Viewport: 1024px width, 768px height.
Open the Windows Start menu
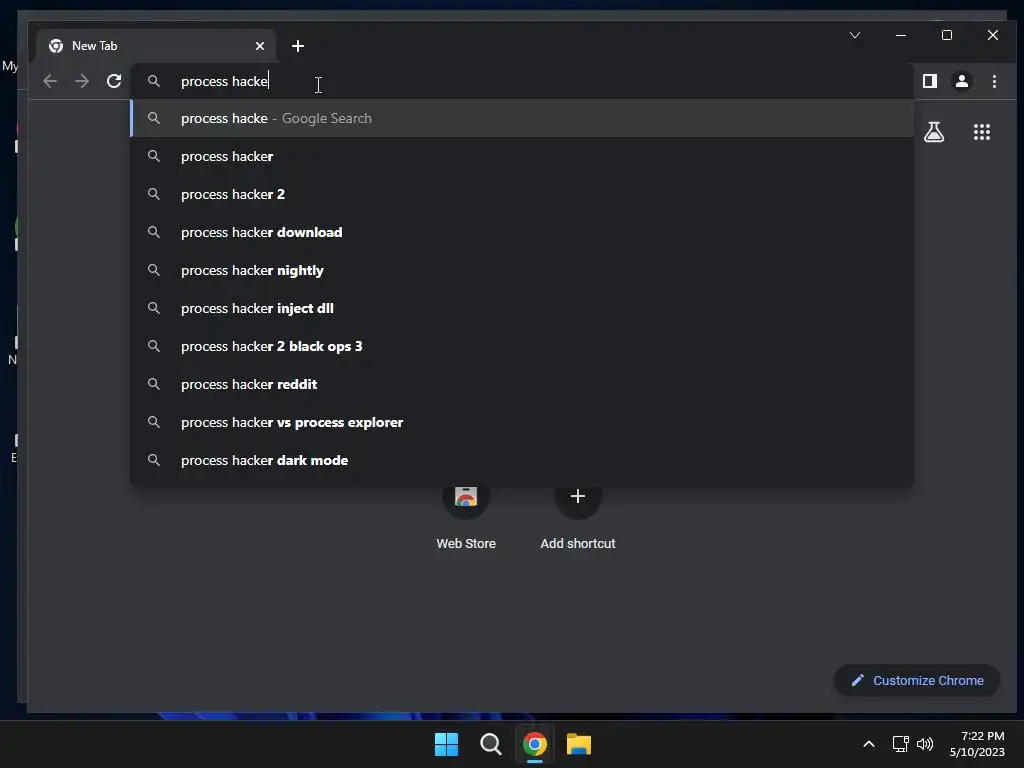coord(447,744)
